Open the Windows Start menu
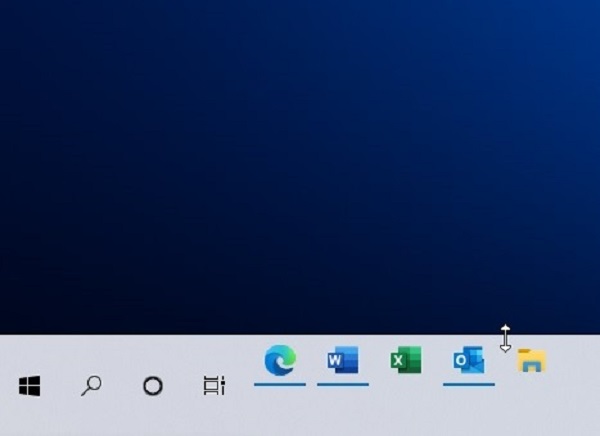The width and height of the screenshot is (600, 436). (29, 386)
